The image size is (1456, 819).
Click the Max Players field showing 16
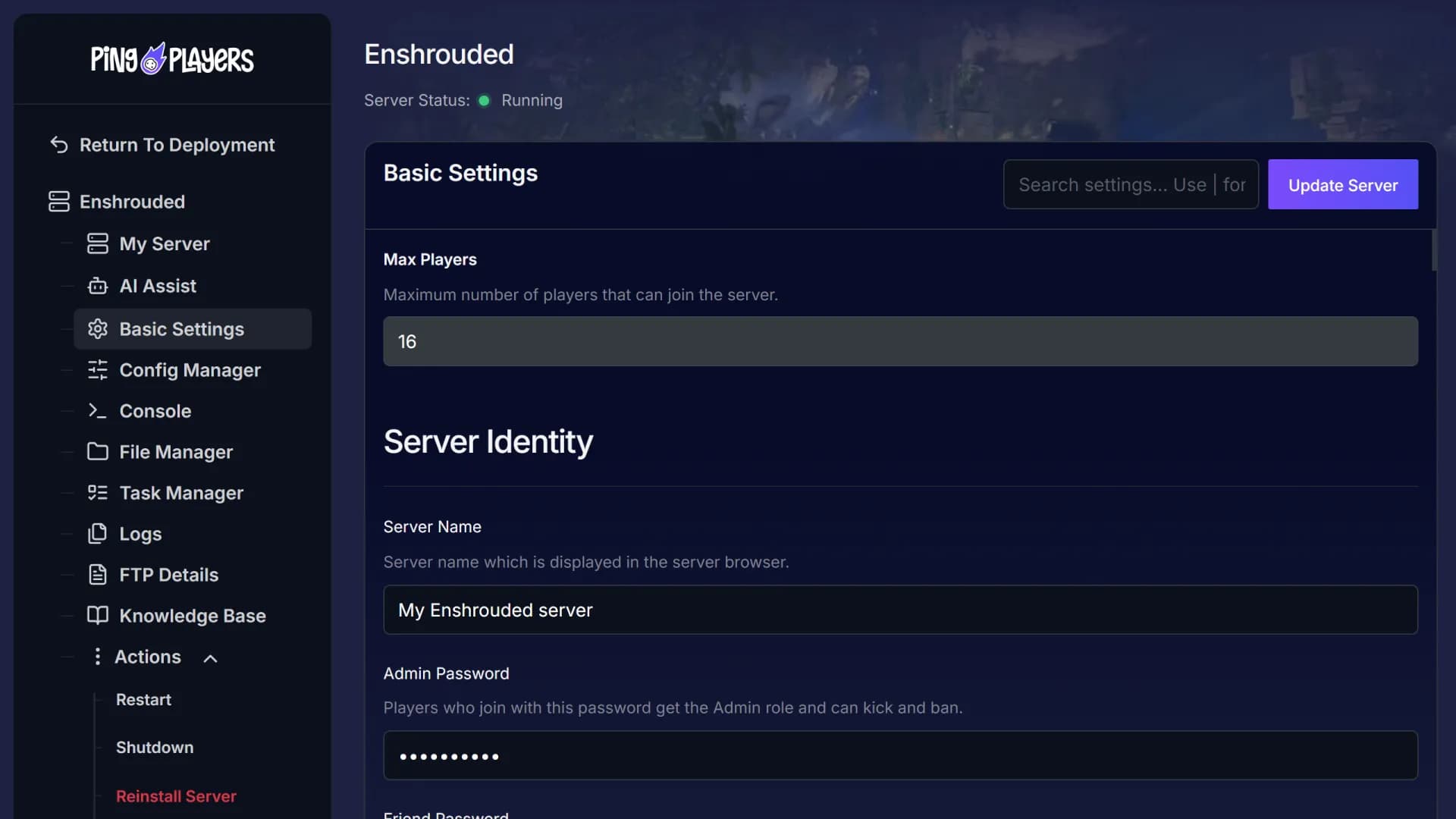(x=900, y=341)
